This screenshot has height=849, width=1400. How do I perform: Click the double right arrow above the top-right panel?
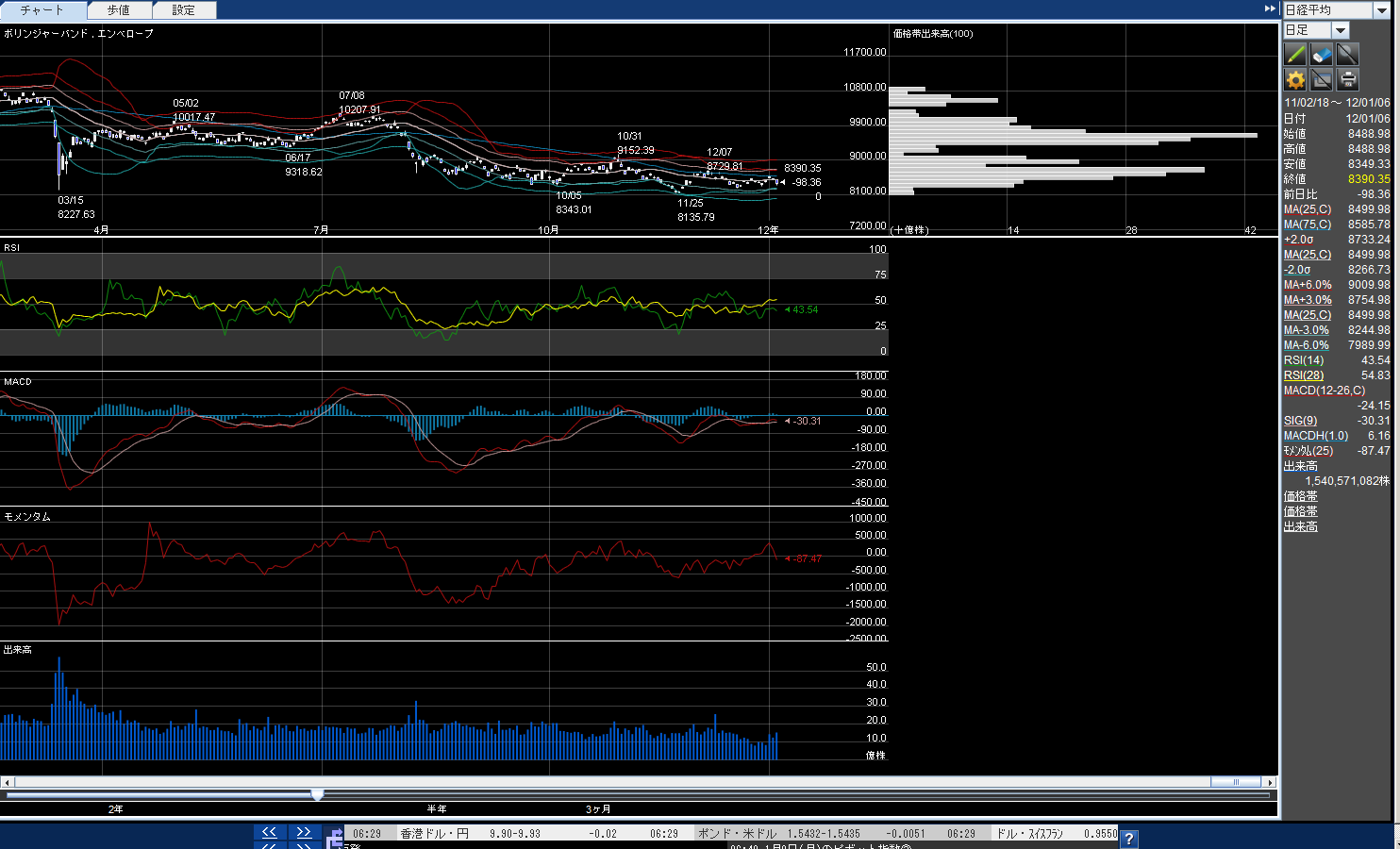coord(1270,8)
